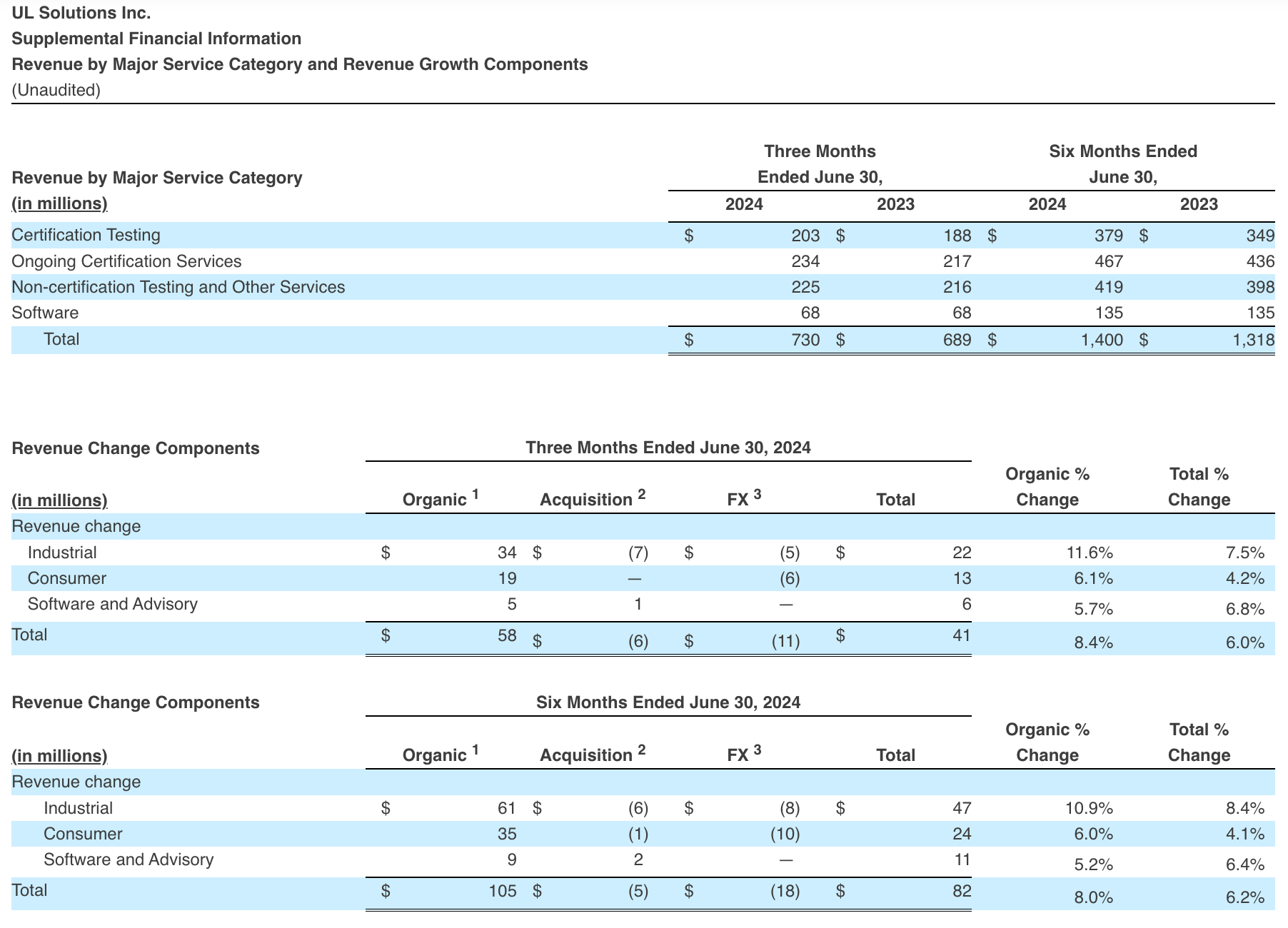
Task: Click six-month FX value (10) for Consumer
Action: (x=785, y=834)
